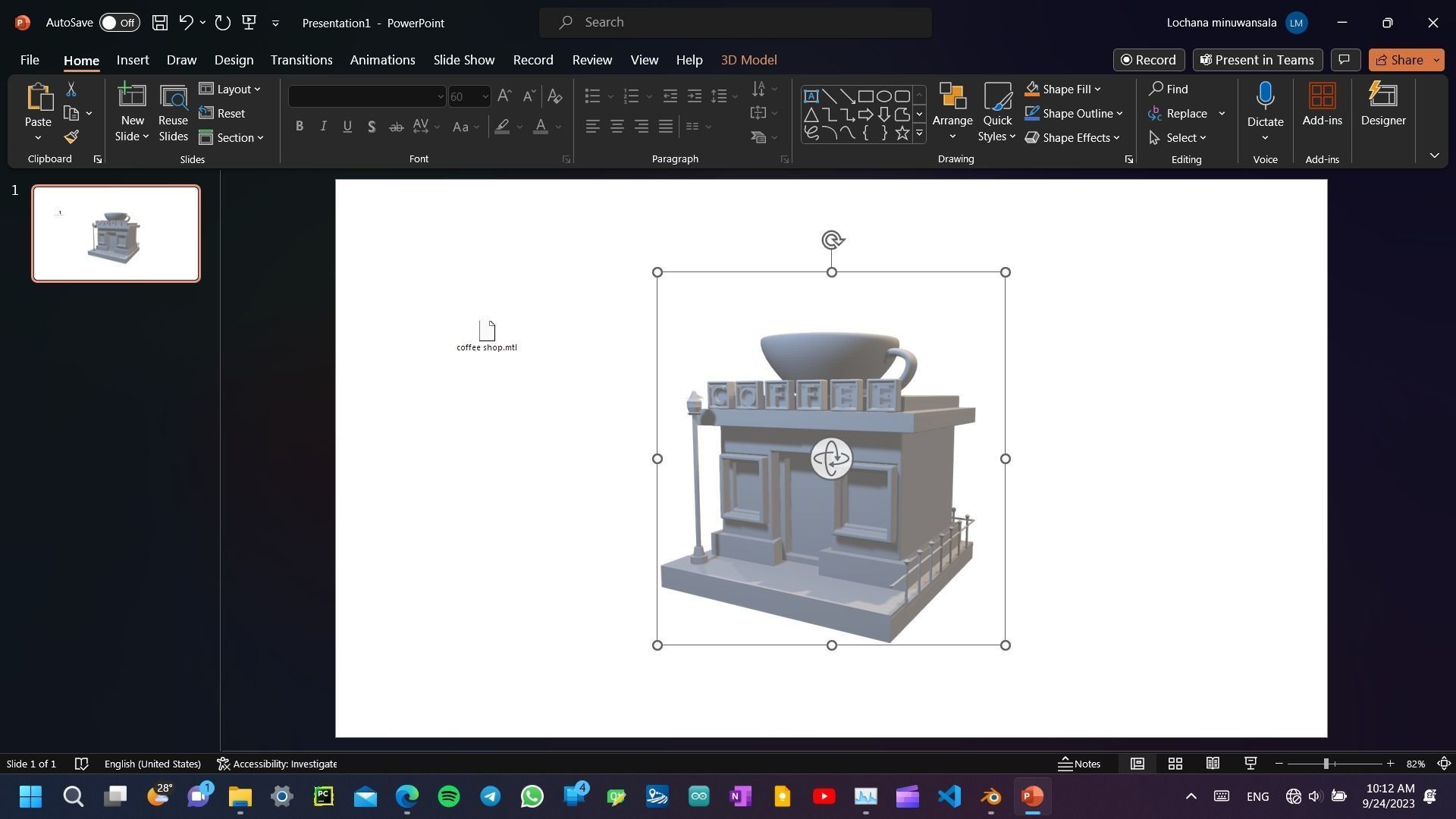This screenshot has width=1456, height=819.
Task: Open the Add-ins button
Action: (x=1322, y=104)
